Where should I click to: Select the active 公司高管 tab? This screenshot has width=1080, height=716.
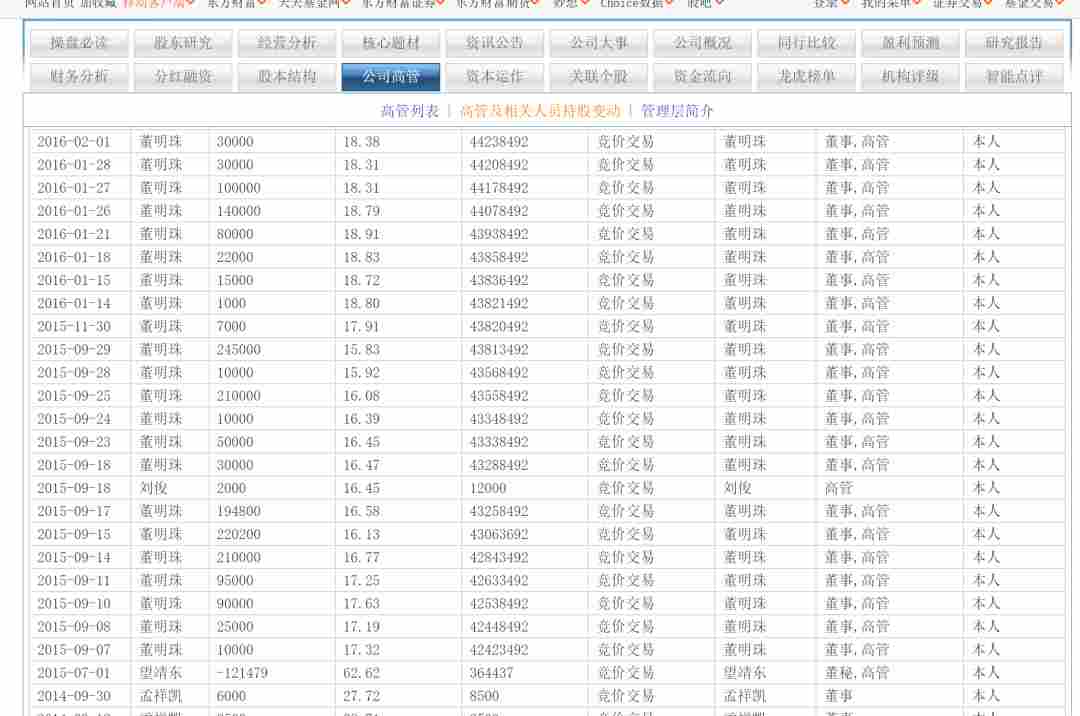[x=391, y=77]
